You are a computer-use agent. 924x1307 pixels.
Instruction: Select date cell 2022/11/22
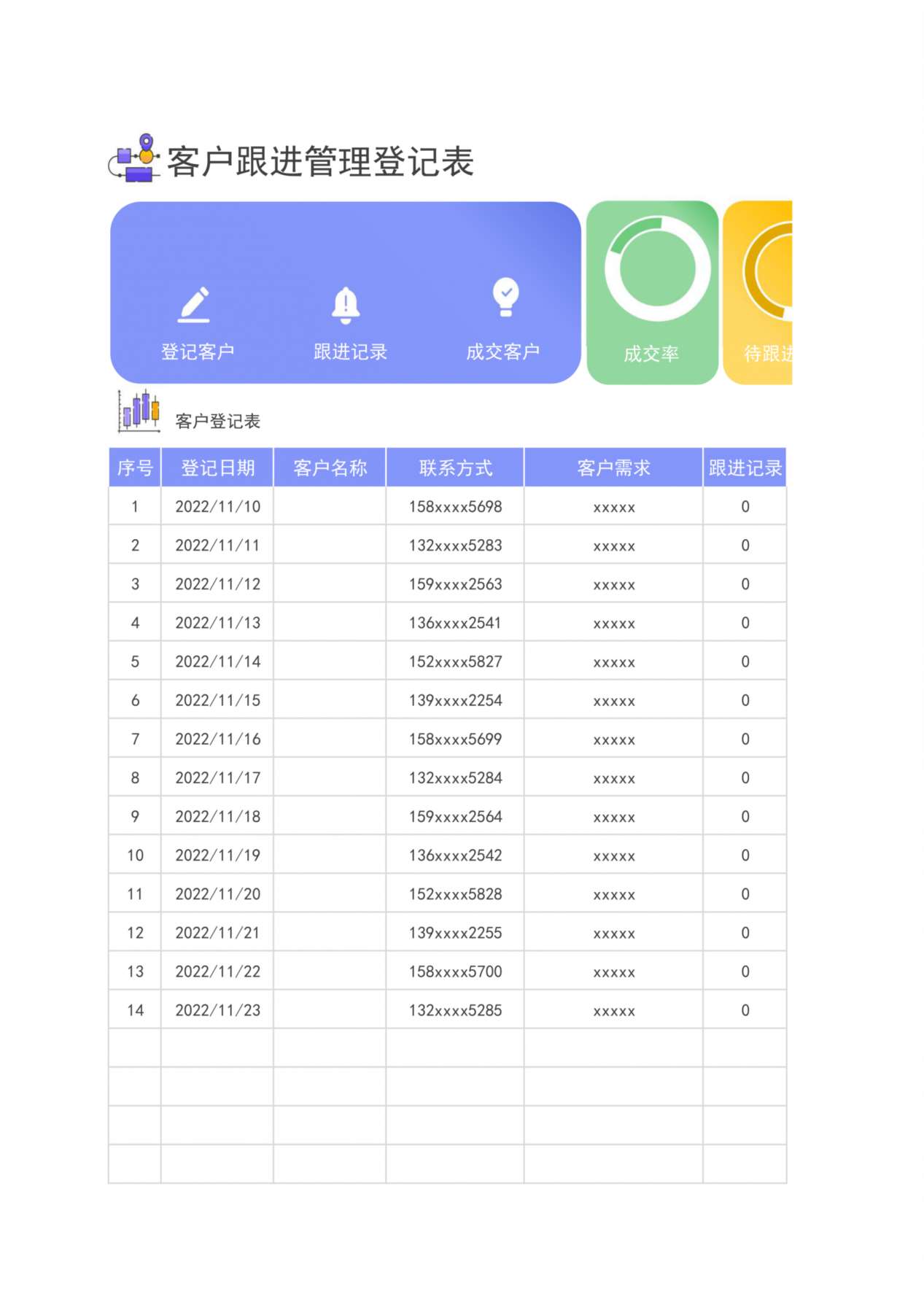pyautogui.click(x=217, y=970)
